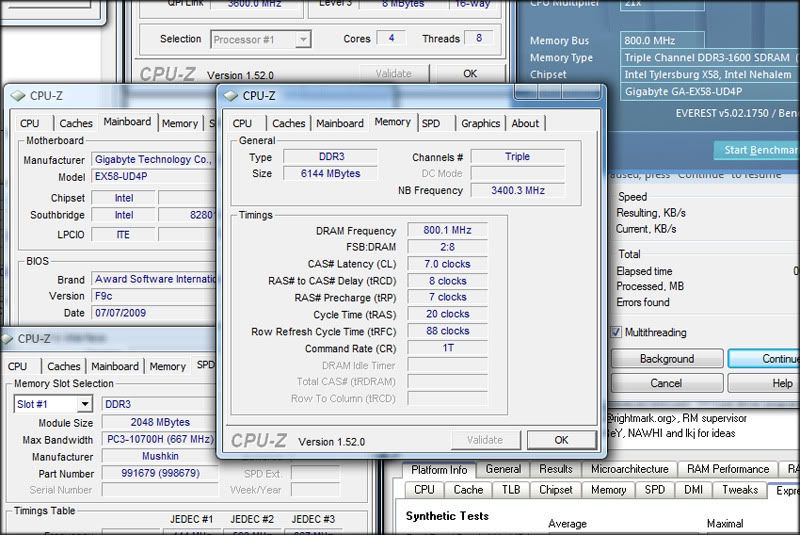The width and height of the screenshot is (800, 535).
Task: Click the Channels # value Triple
Action: click(518, 157)
